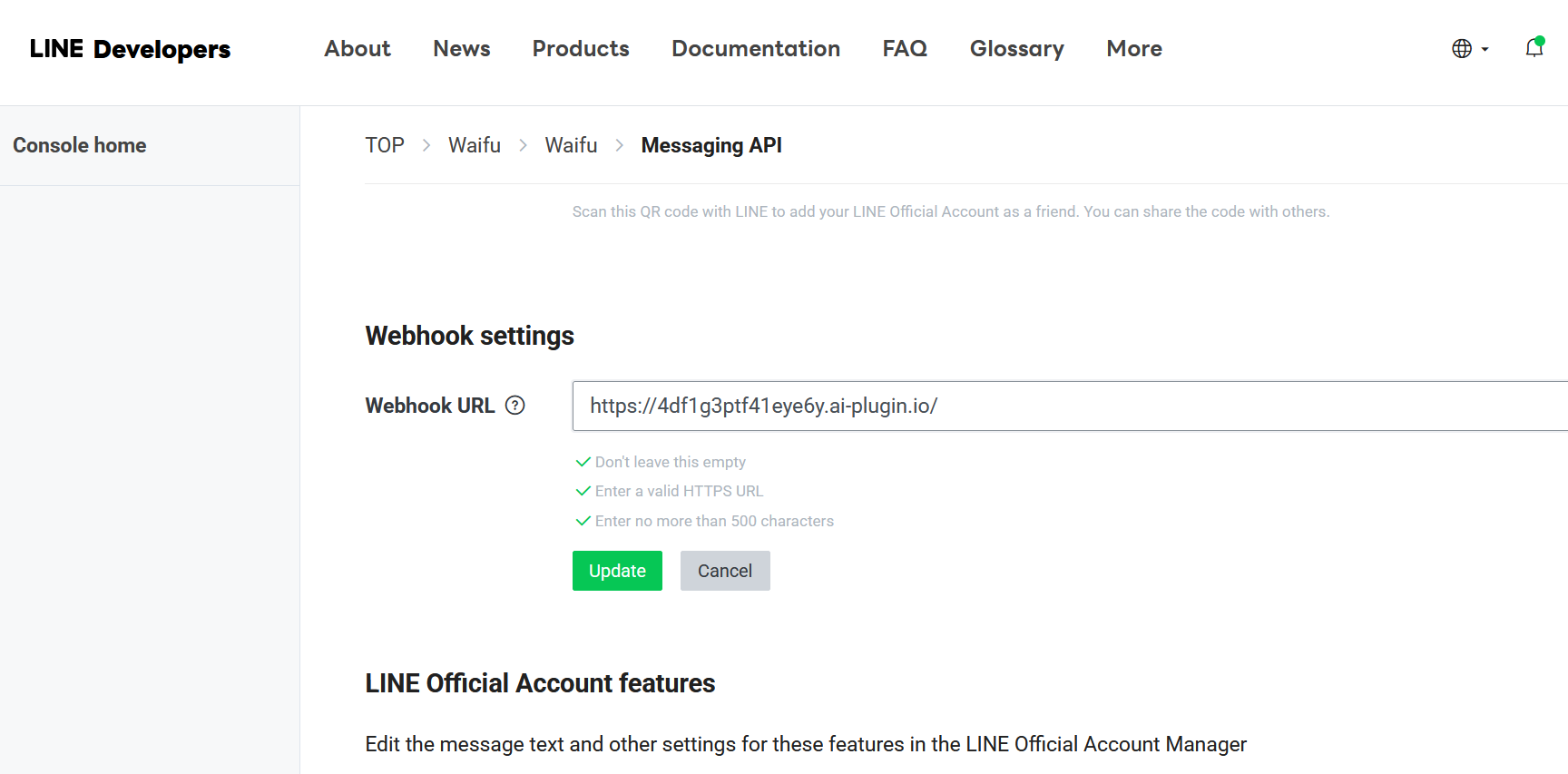Go to second Waifu breadcrumb link

(571, 145)
